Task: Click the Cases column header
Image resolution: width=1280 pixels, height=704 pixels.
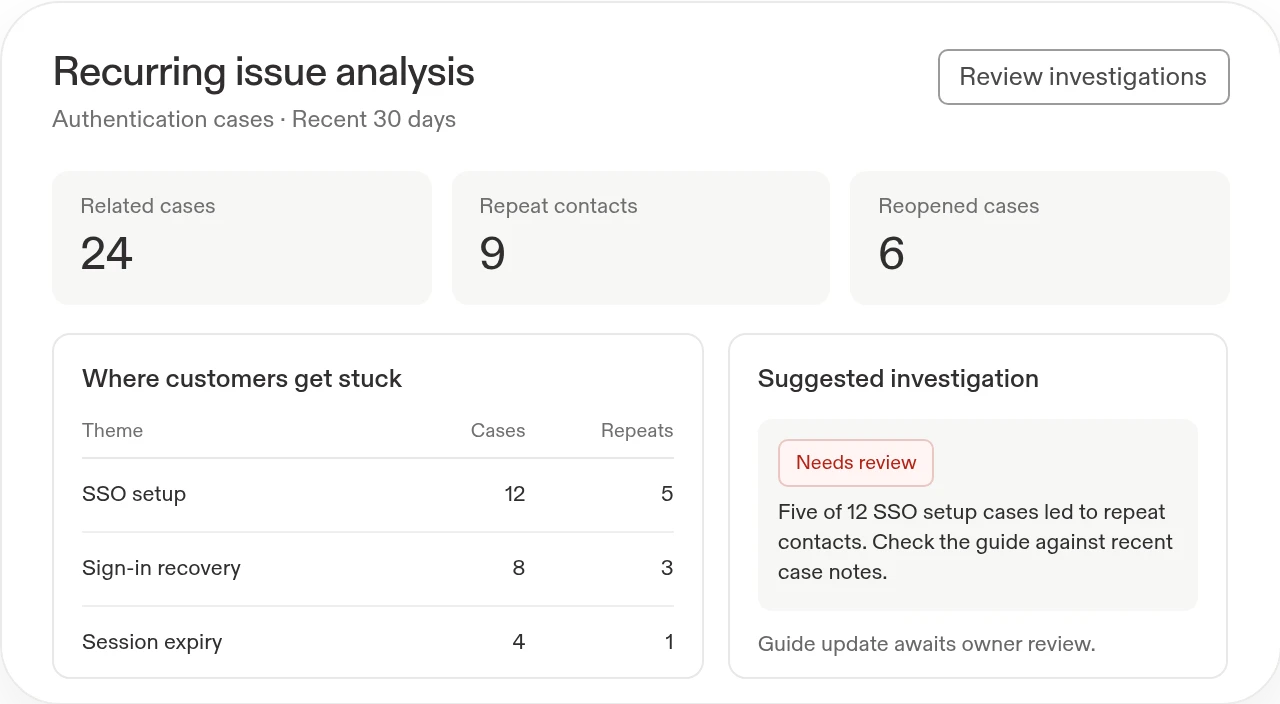Action: pos(498,431)
